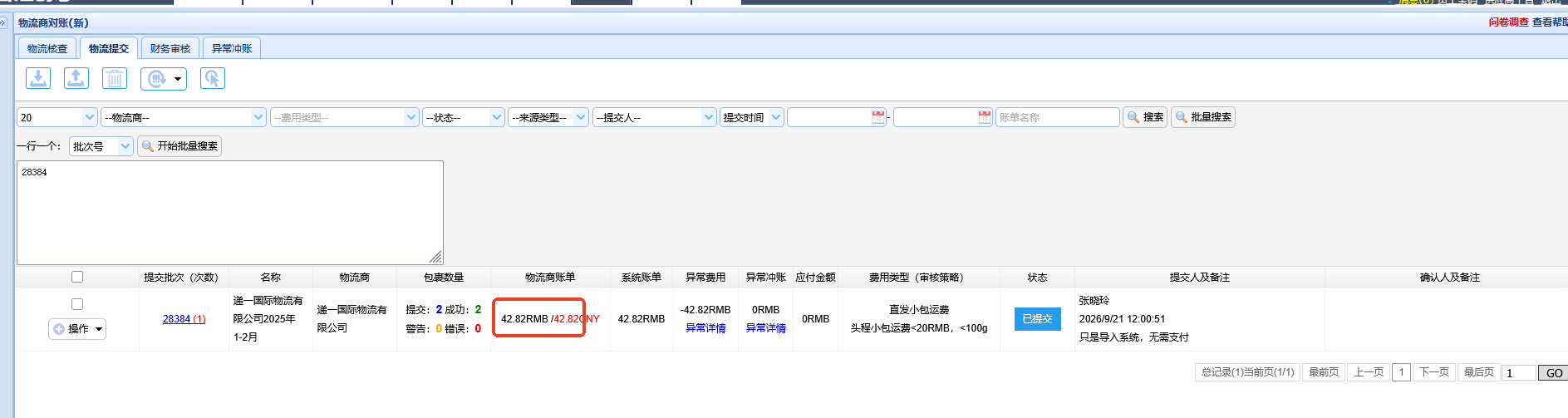
Task: Go to 最后页 last page
Action: (1479, 372)
